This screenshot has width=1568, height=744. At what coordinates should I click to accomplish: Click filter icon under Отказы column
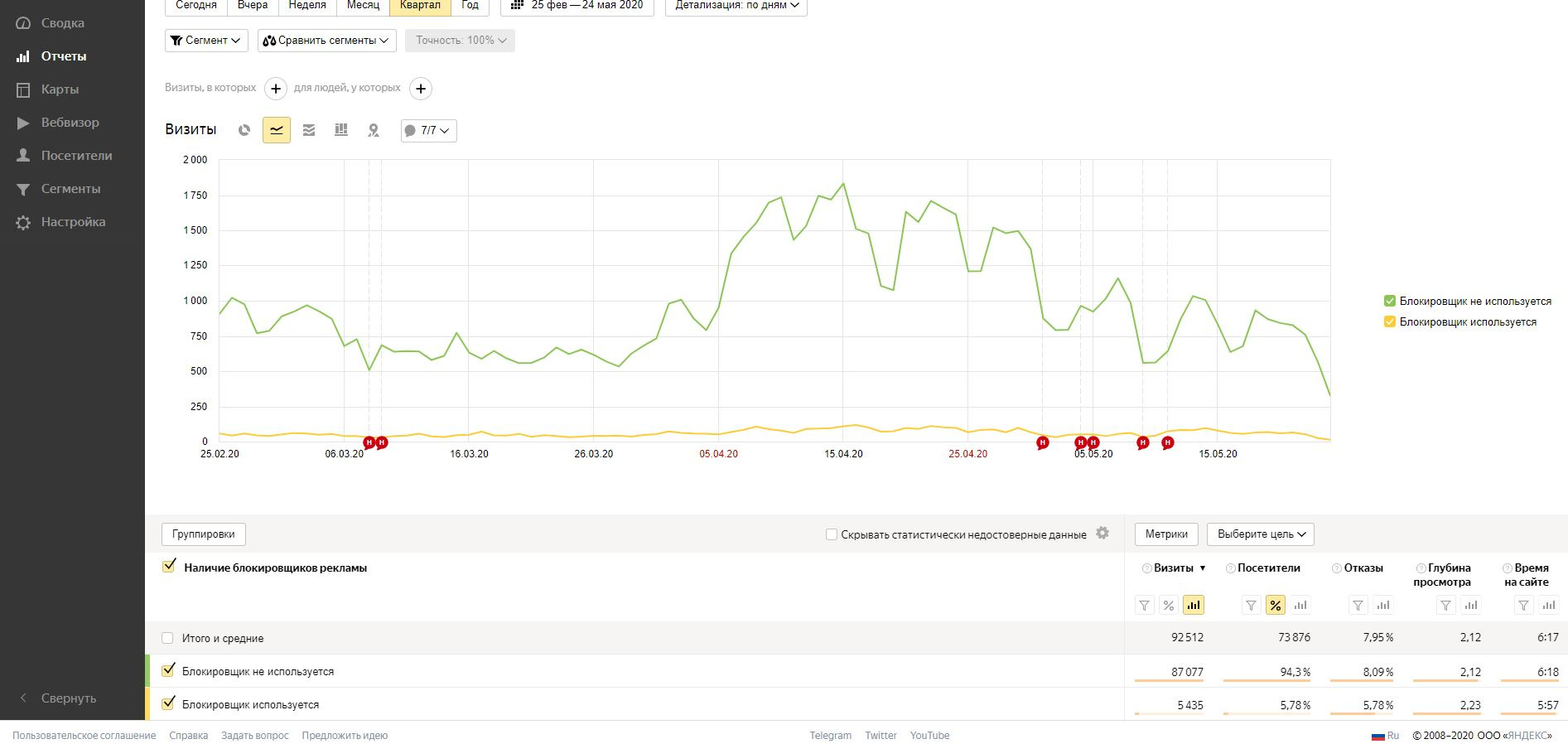(1358, 606)
